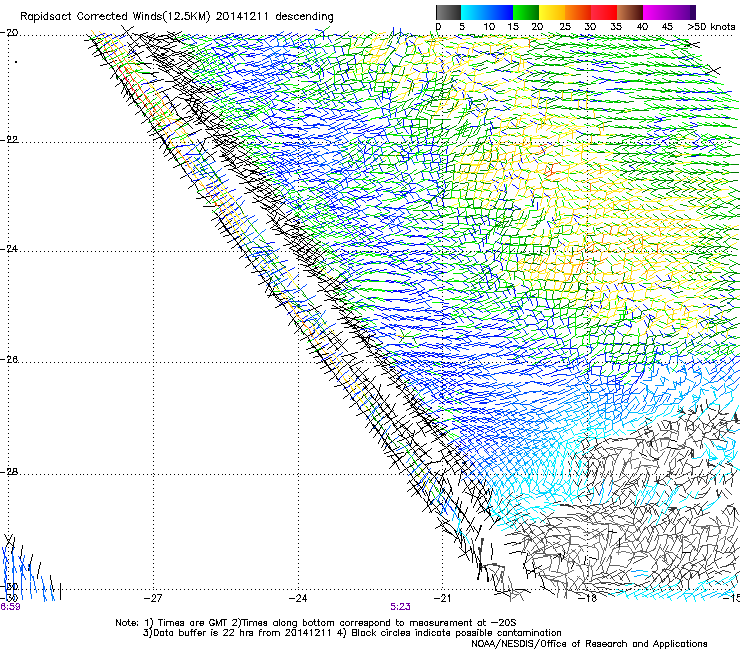Click the green 15-20 knots legend swatch
The width and height of the screenshot is (740, 650).
(x=526, y=12)
